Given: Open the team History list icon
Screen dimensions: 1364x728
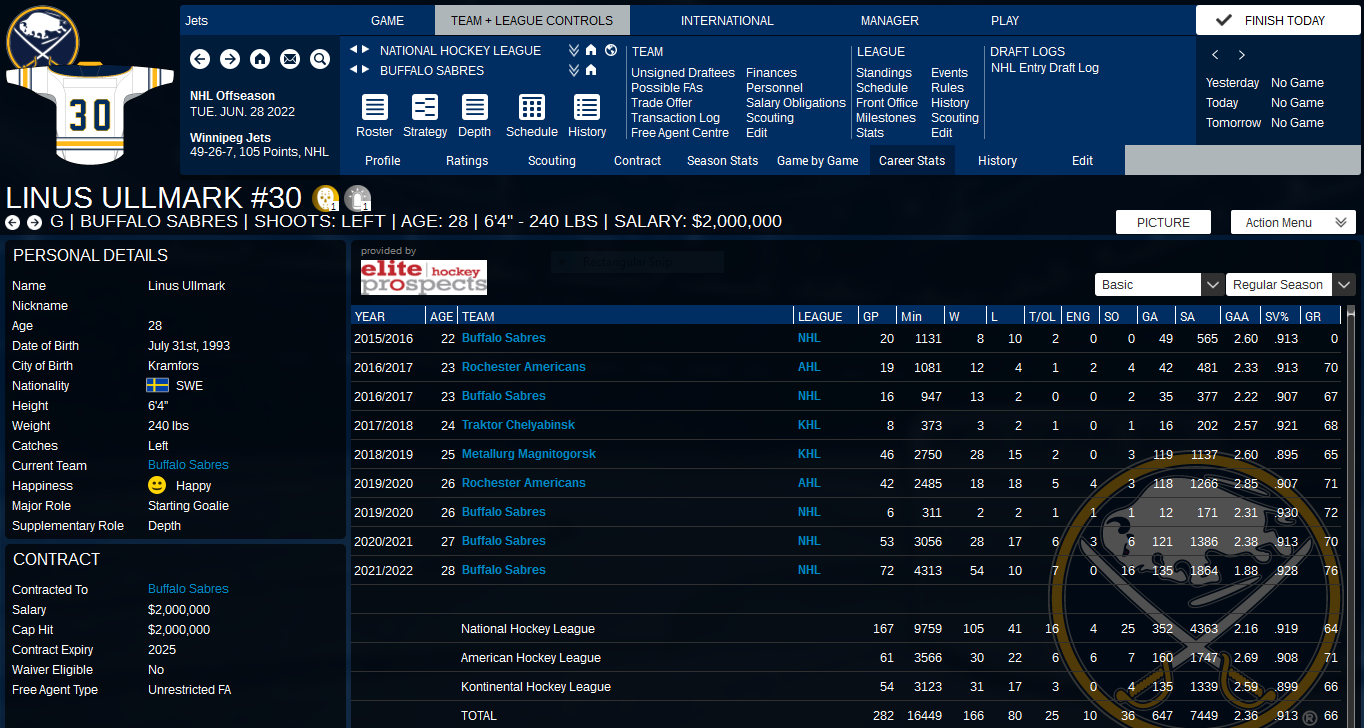Looking at the screenshot, I should [x=587, y=107].
